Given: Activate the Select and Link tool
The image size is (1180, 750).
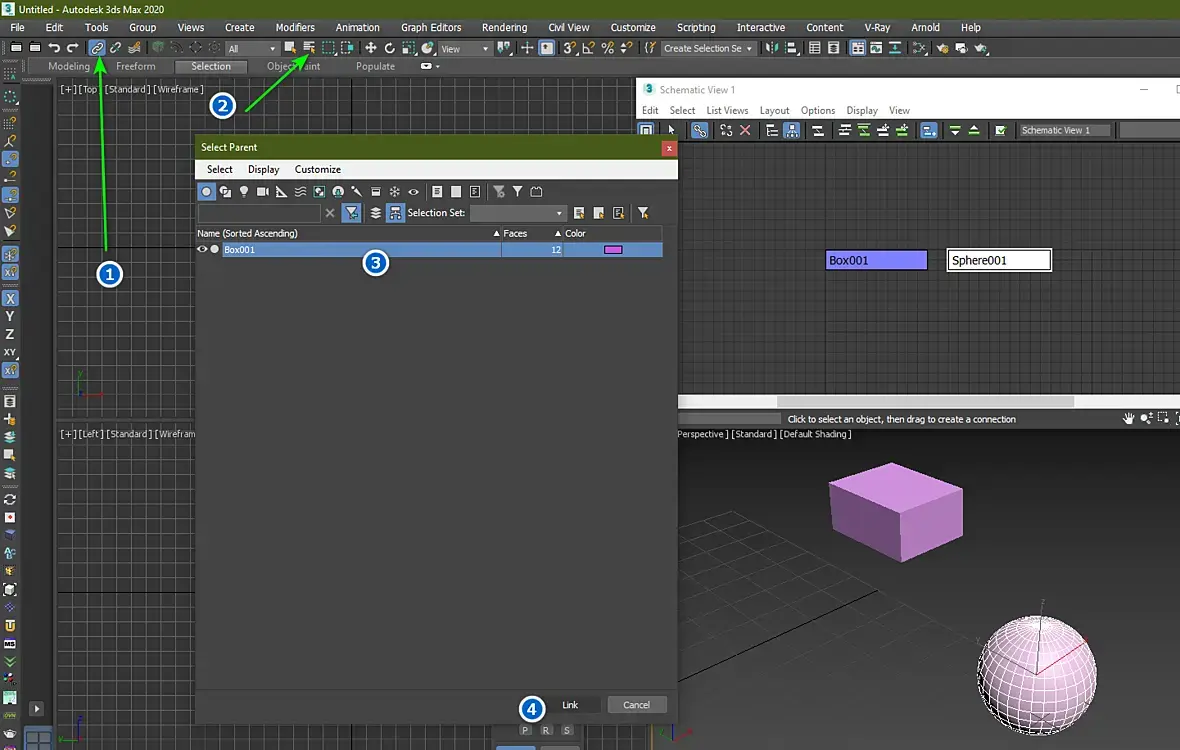Looking at the screenshot, I should (97, 48).
